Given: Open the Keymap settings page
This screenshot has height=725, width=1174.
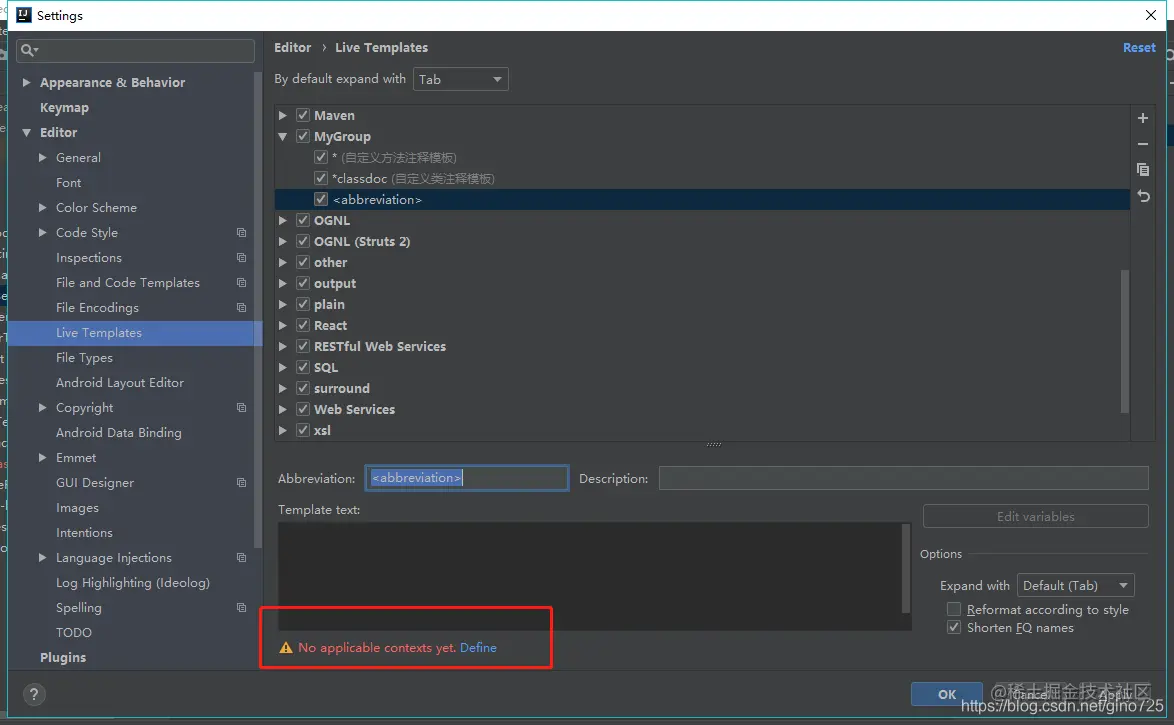Looking at the screenshot, I should (x=64, y=108).
